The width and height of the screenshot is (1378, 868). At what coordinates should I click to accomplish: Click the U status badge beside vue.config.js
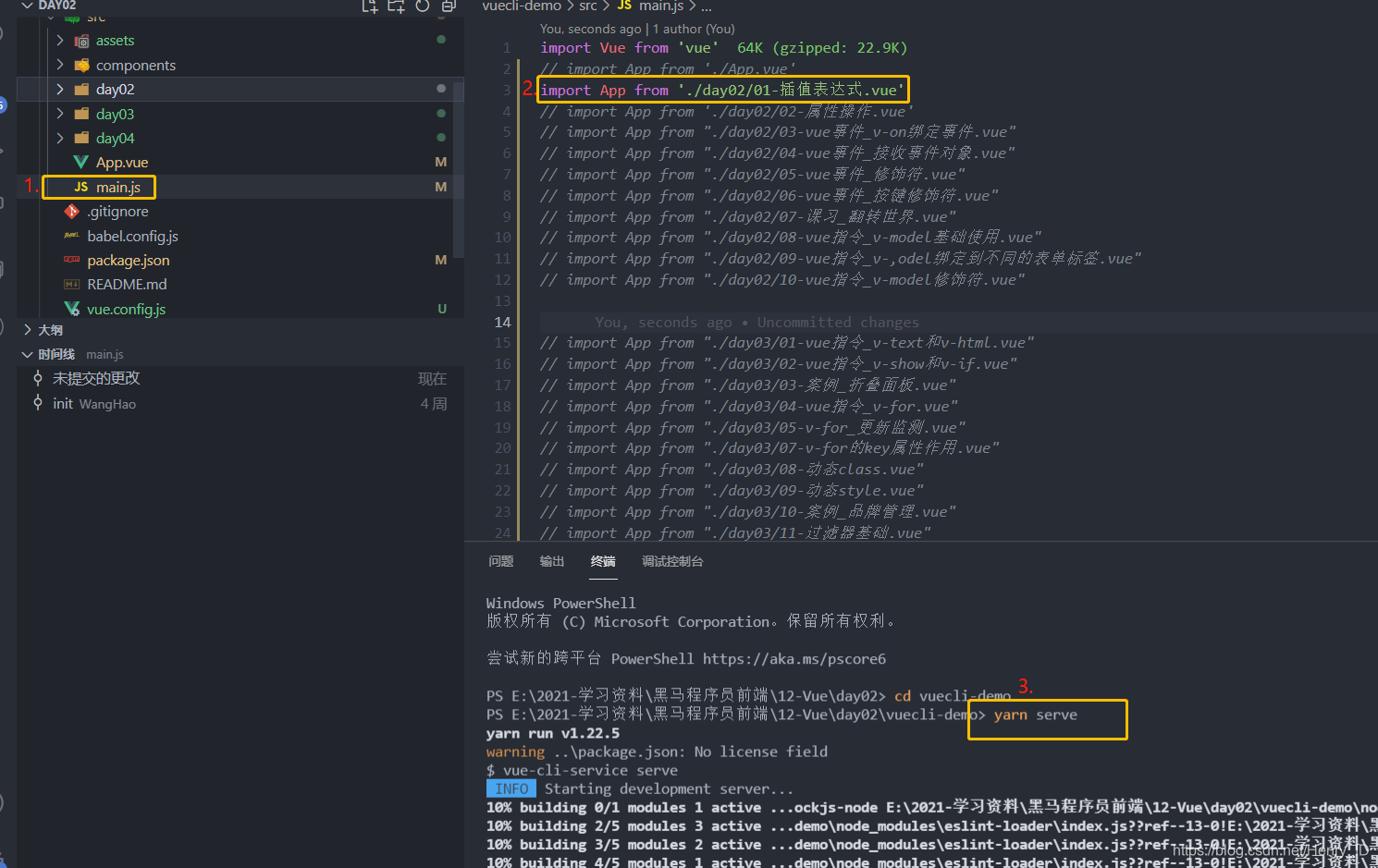pyautogui.click(x=442, y=310)
